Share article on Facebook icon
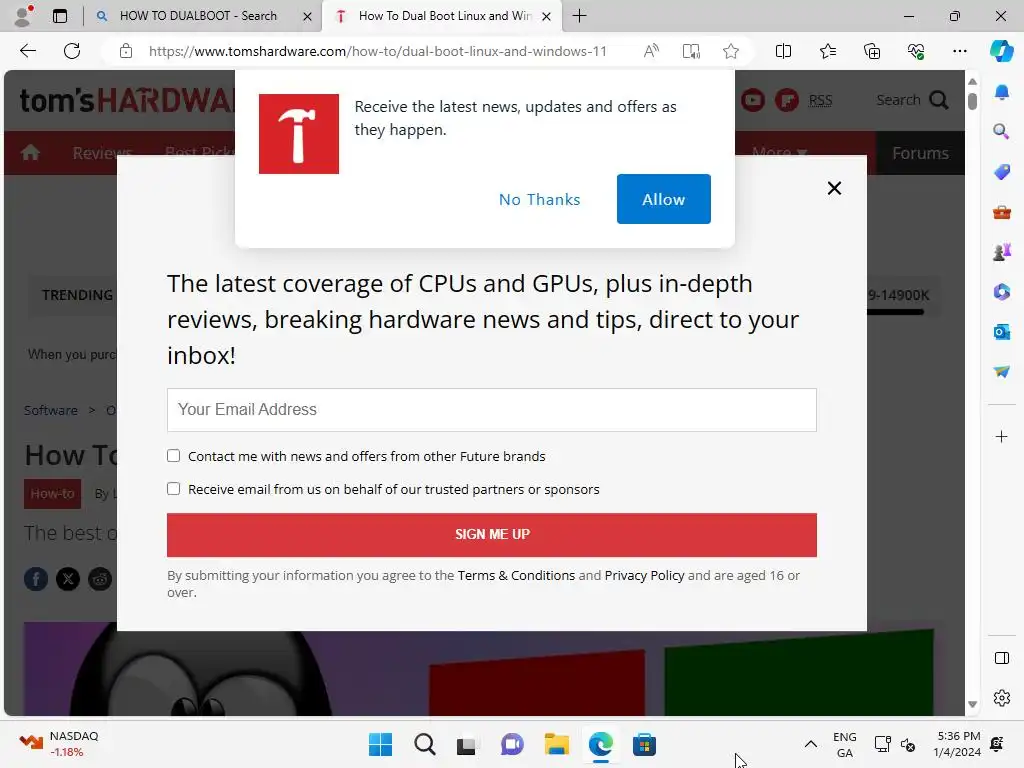The height and width of the screenshot is (768, 1024). click(x=36, y=579)
